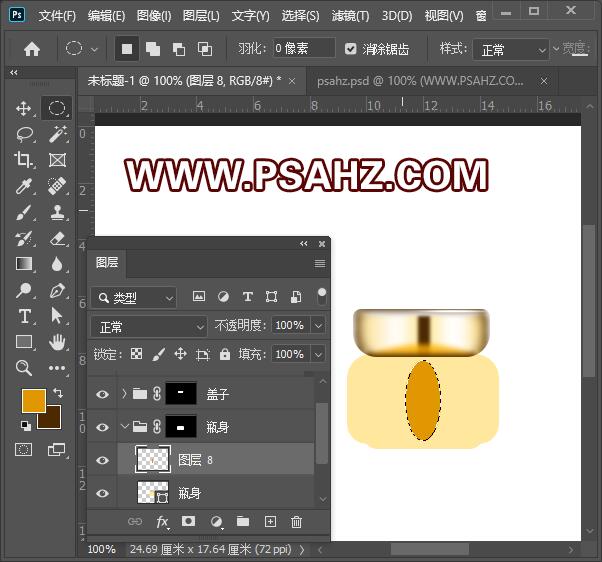
Task: Select the Hand tool
Action: point(57,342)
